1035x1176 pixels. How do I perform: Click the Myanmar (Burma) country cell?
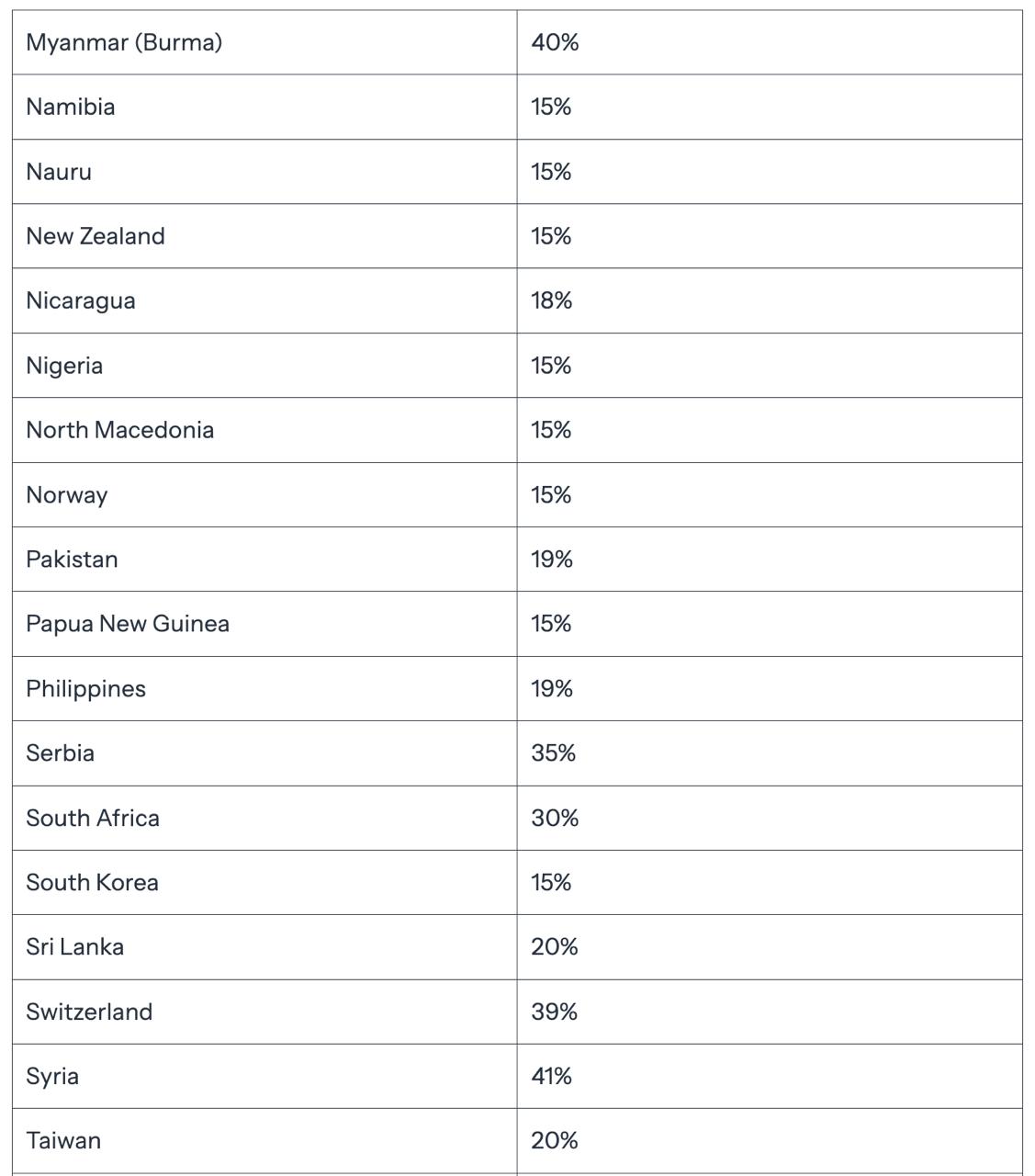(124, 42)
